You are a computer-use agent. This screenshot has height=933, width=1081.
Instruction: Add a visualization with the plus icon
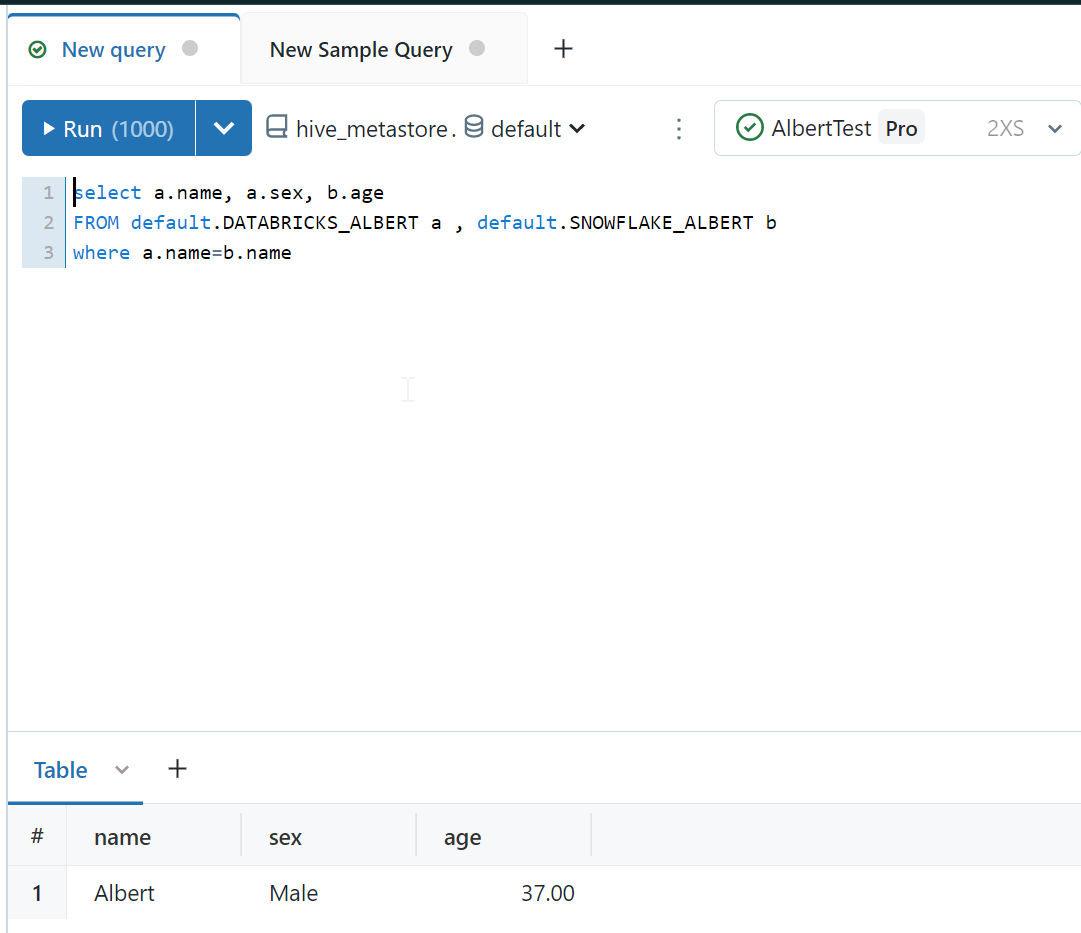click(177, 769)
